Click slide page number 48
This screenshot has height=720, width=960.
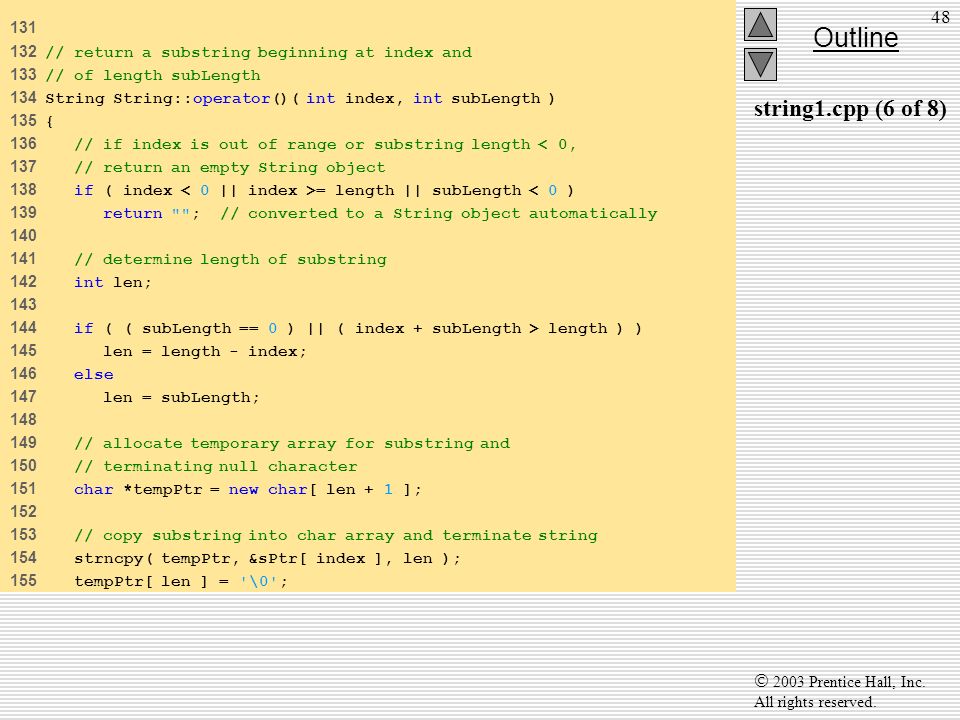(940, 17)
